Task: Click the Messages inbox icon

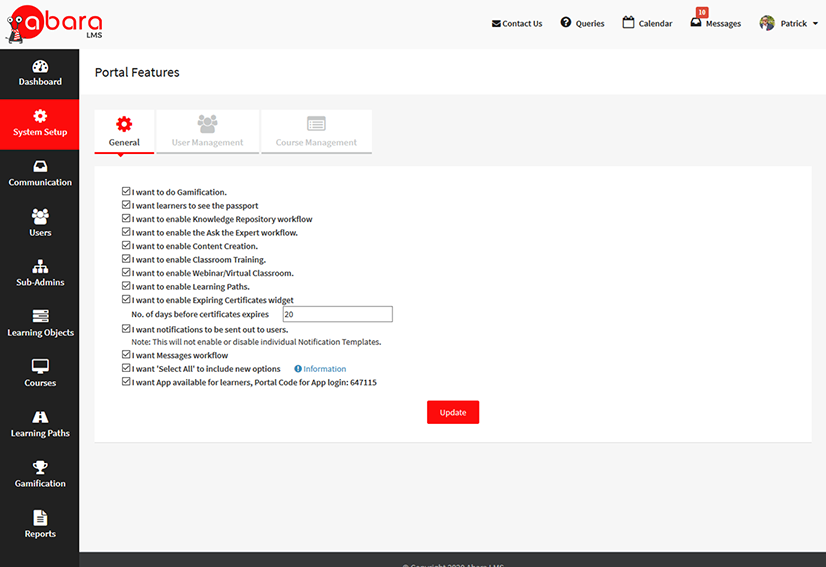Action: tap(696, 22)
